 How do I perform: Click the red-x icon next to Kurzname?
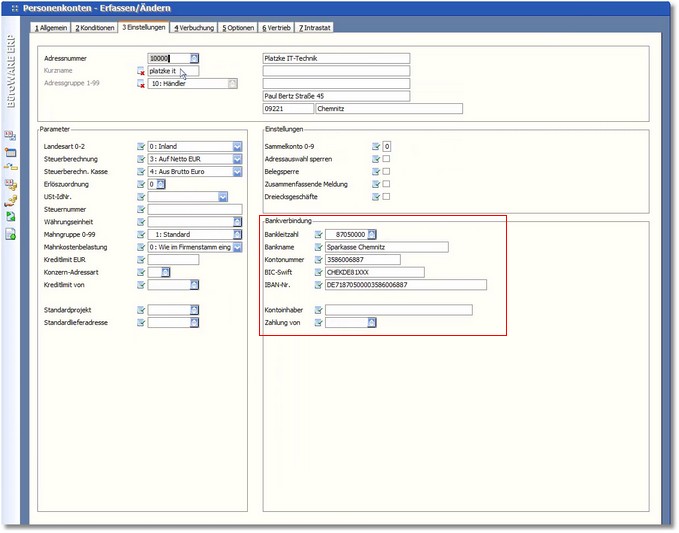coord(140,71)
